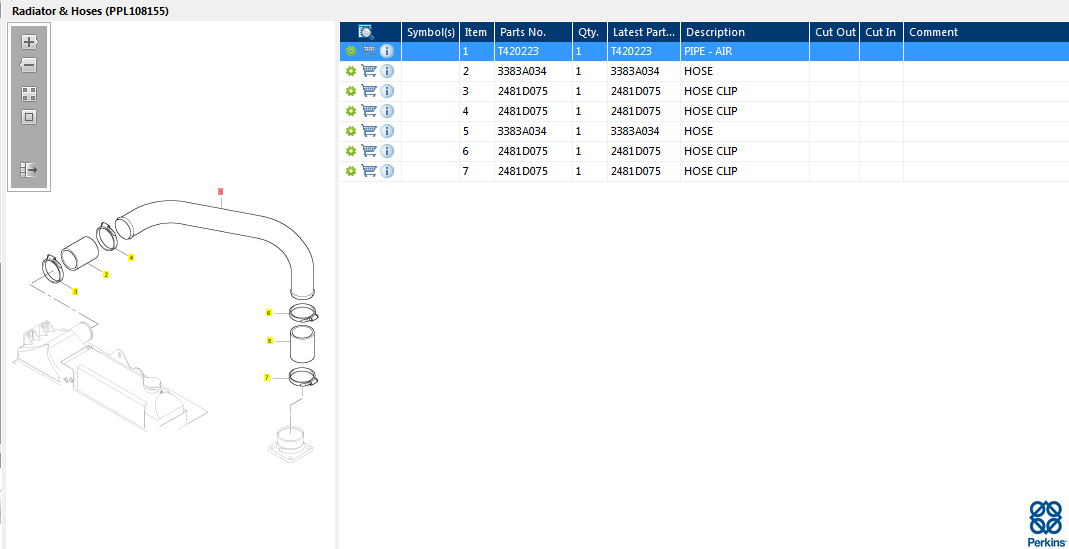Viewport: 1069px width, 549px height.
Task: Click the Cut In column header
Action: pos(882,32)
